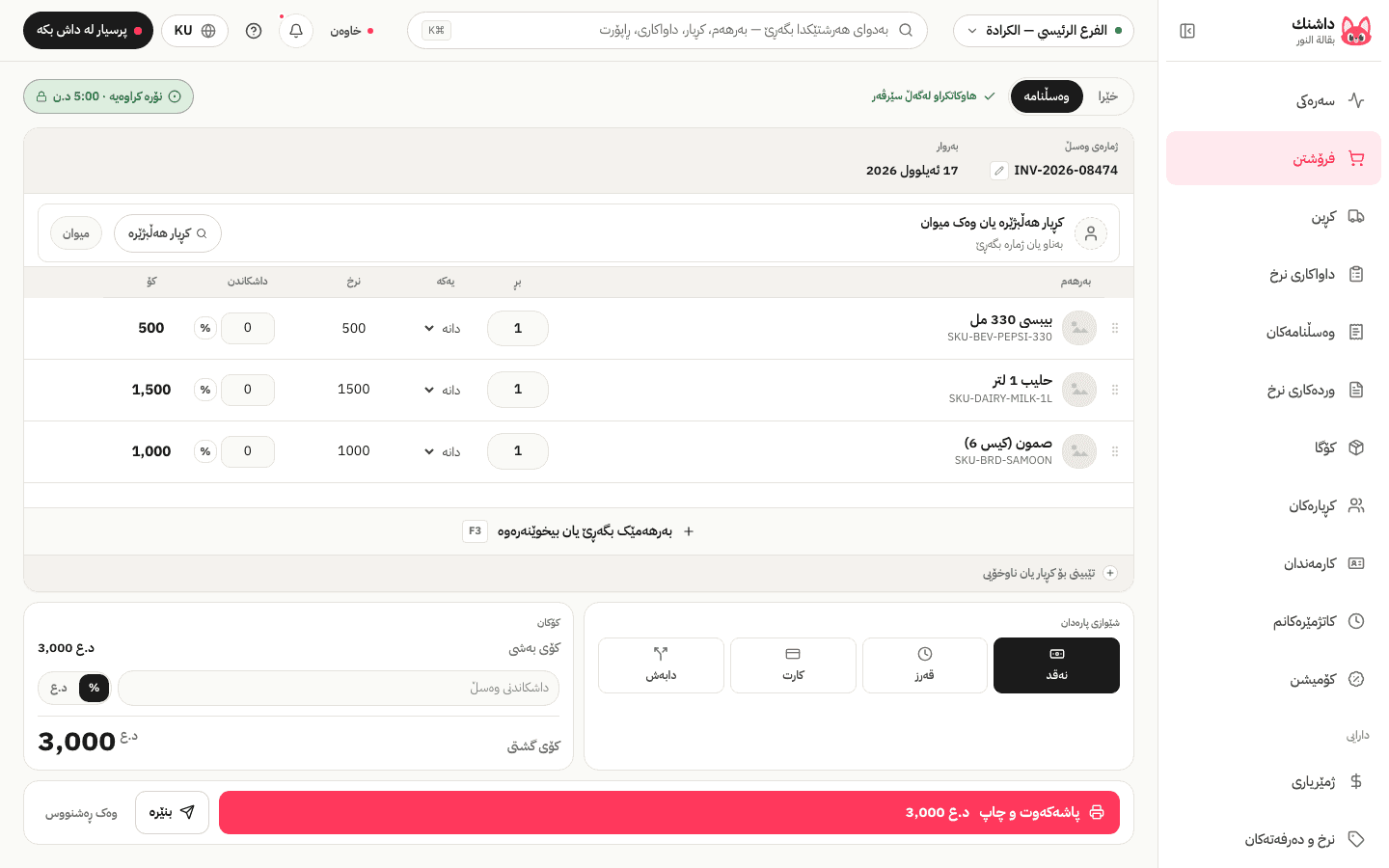The width and height of the screenshot is (1389, 868).
Task: Select نەقد cash payment method
Action: pyautogui.click(x=1056, y=665)
